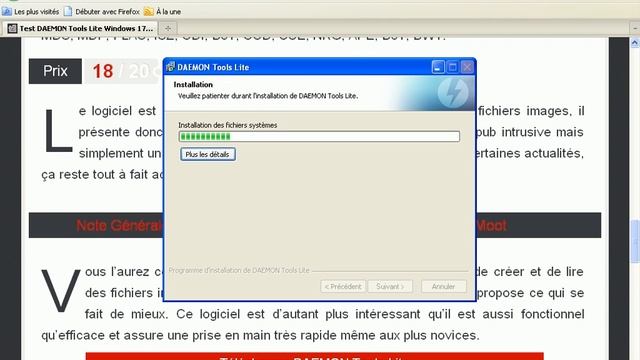This screenshot has width=640, height=360.
Task: Click the DAEMON Tools Lite maximize button
Action: (x=453, y=67)
